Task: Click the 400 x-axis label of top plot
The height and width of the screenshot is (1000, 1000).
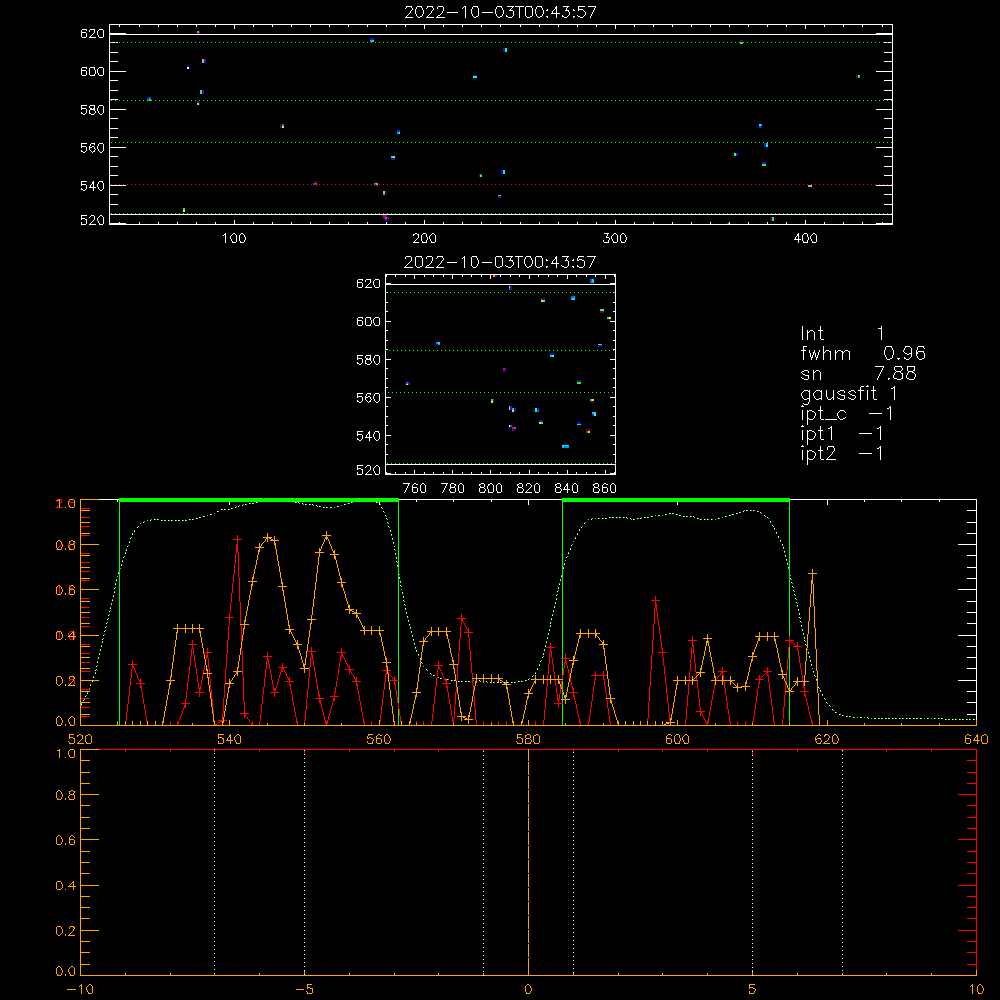Action: coord(805,239)
